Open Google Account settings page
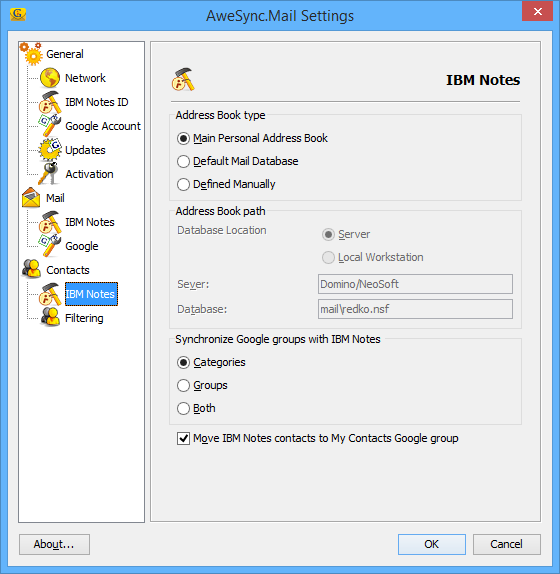 click(x=103, y=126)
